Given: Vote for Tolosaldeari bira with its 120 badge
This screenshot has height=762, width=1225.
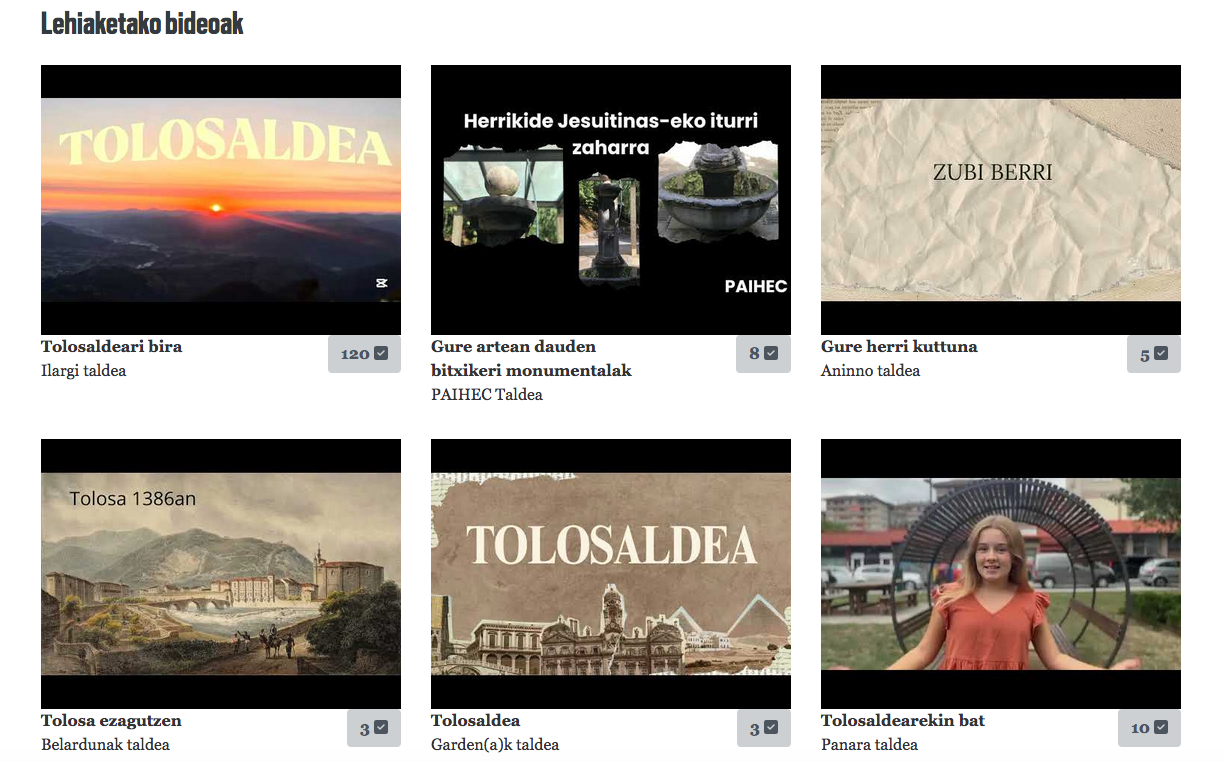Looking at the screenshot, I should coord(364,354).
